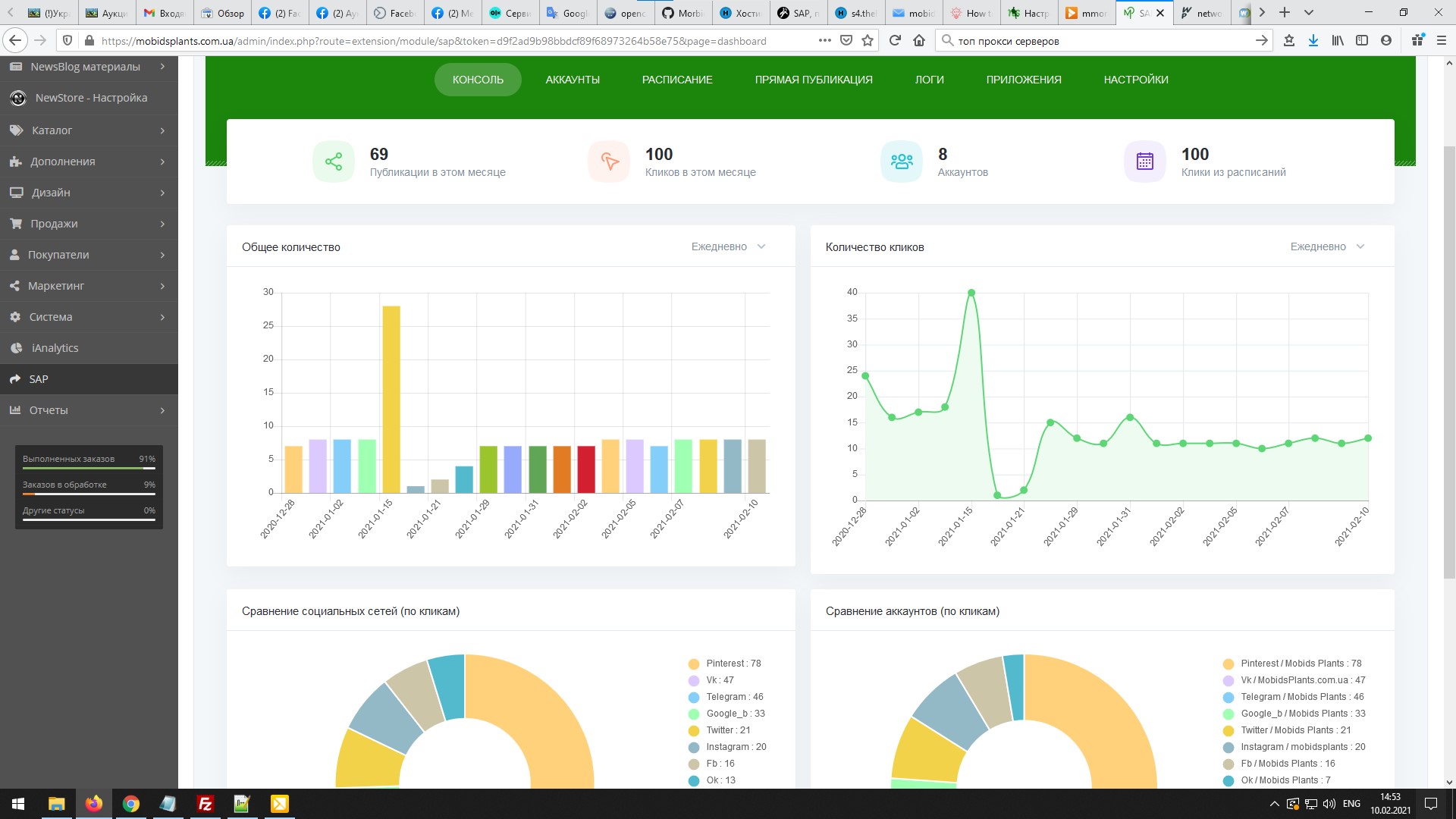
Task: Click the page vertical scrollbar
Action: tap(1449, 362)
